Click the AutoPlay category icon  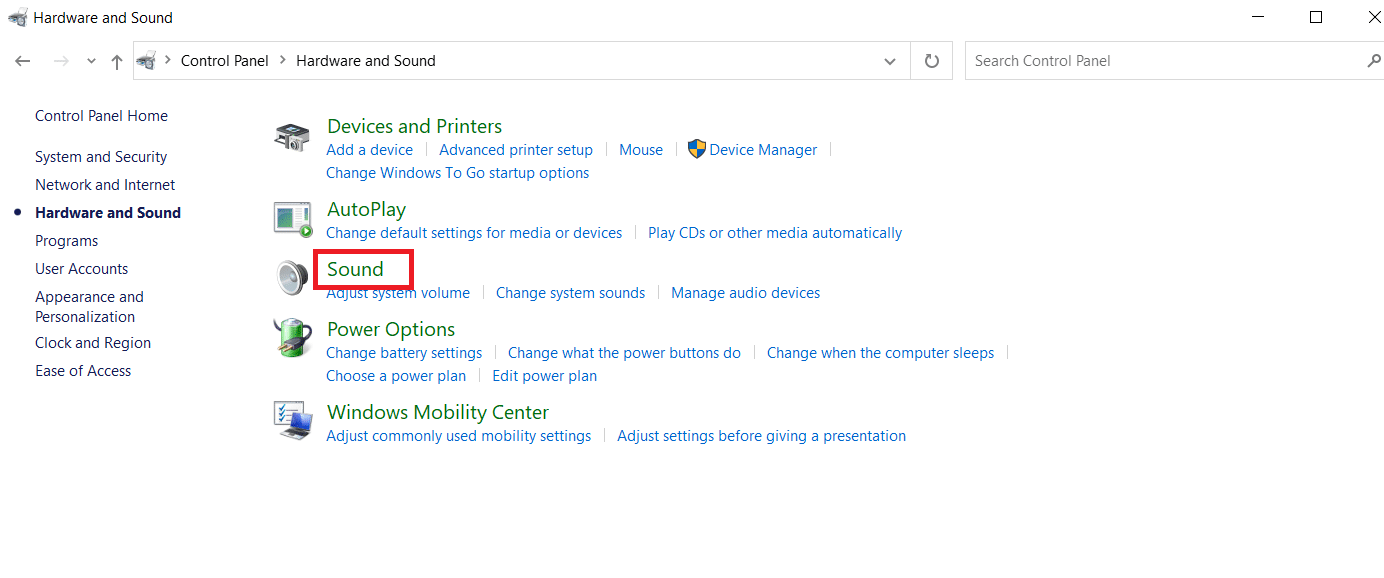click(293, 219)
